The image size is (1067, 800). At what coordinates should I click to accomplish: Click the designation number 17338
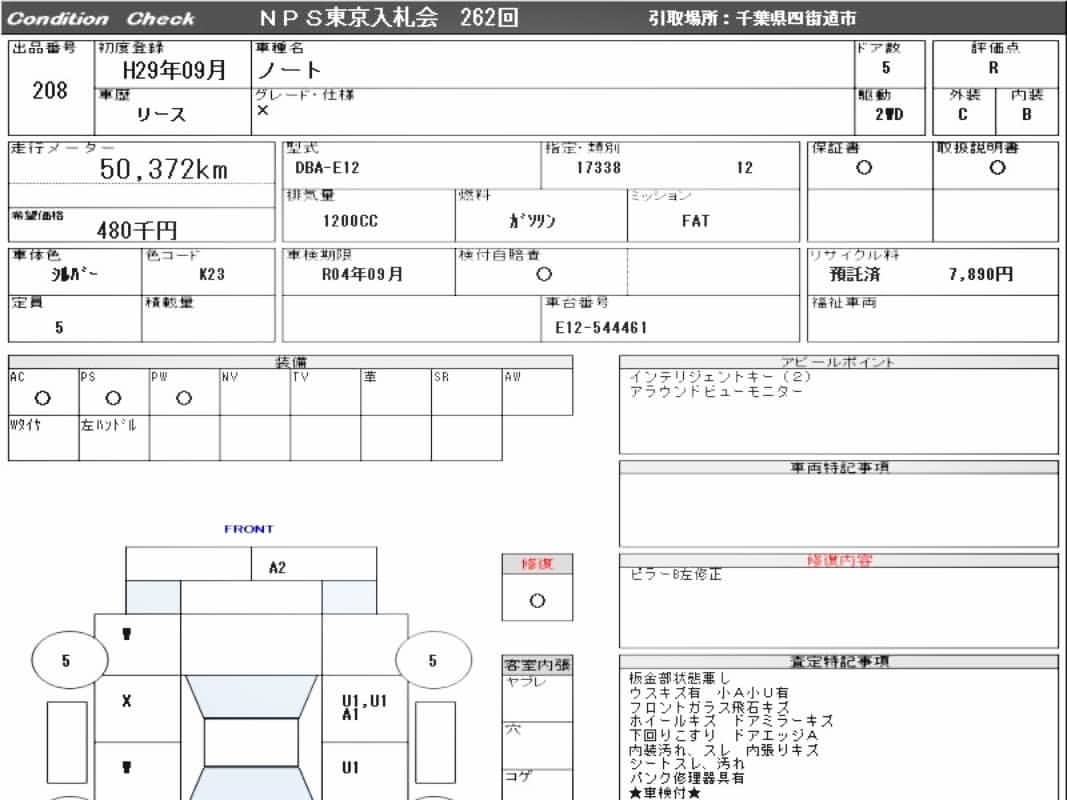pyautogui.click(x=599, y=168)
